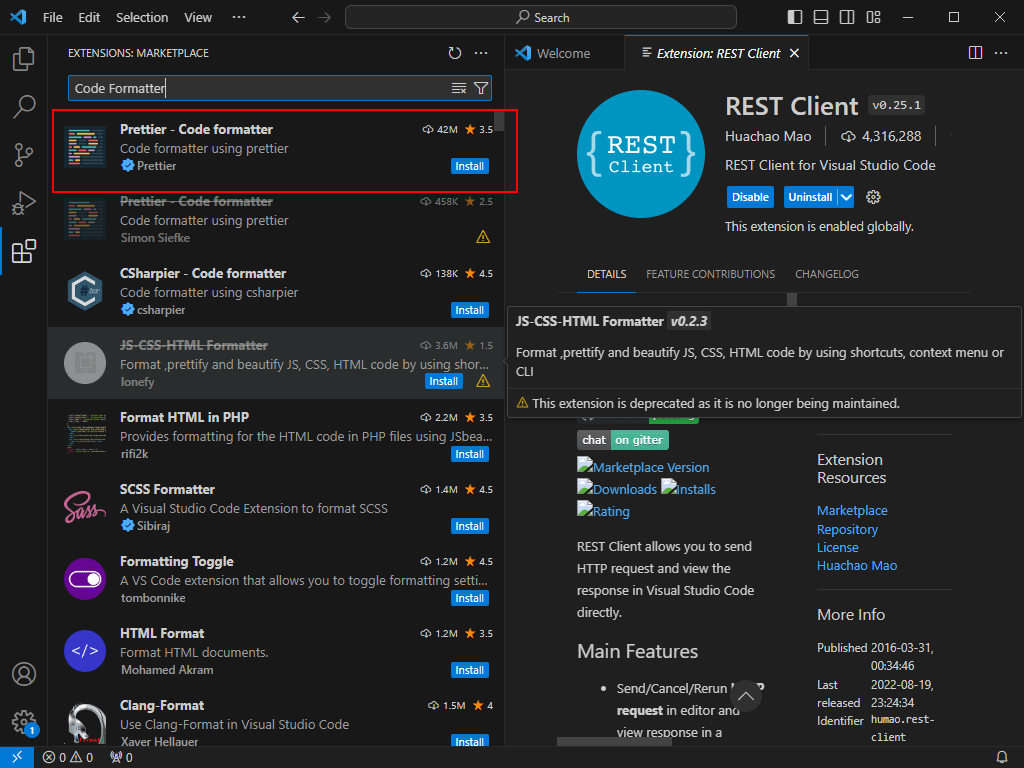Select the deprecated Simon Siefke Prettier entry
The image size is (1024, 768).
point(278,220)
